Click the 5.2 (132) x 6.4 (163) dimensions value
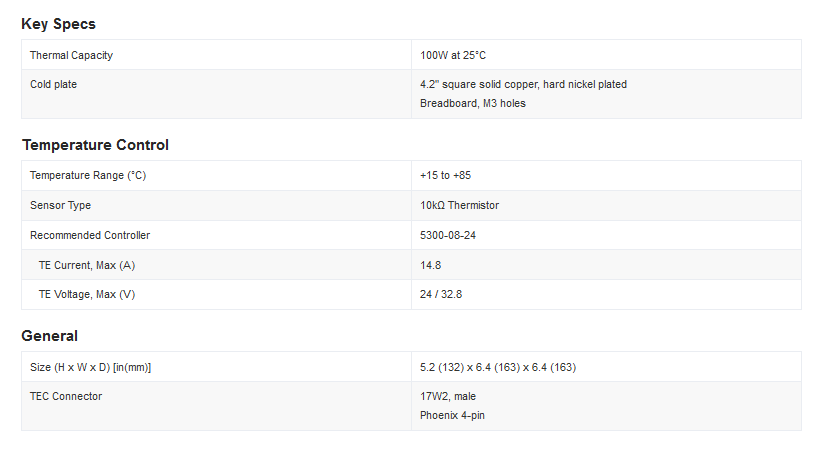This screenshot has width=821, height=463. [497, 367]
